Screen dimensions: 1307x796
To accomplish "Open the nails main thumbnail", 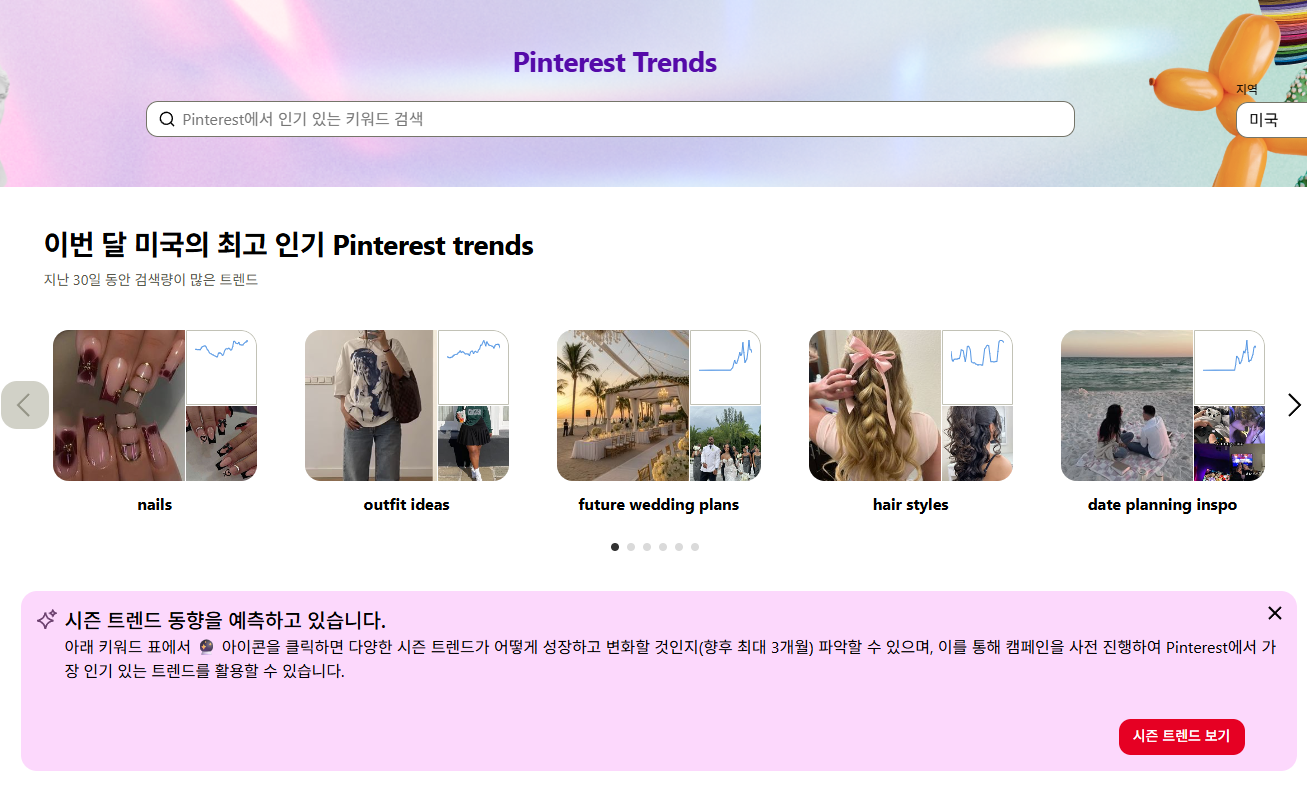I will coord(119,405).
